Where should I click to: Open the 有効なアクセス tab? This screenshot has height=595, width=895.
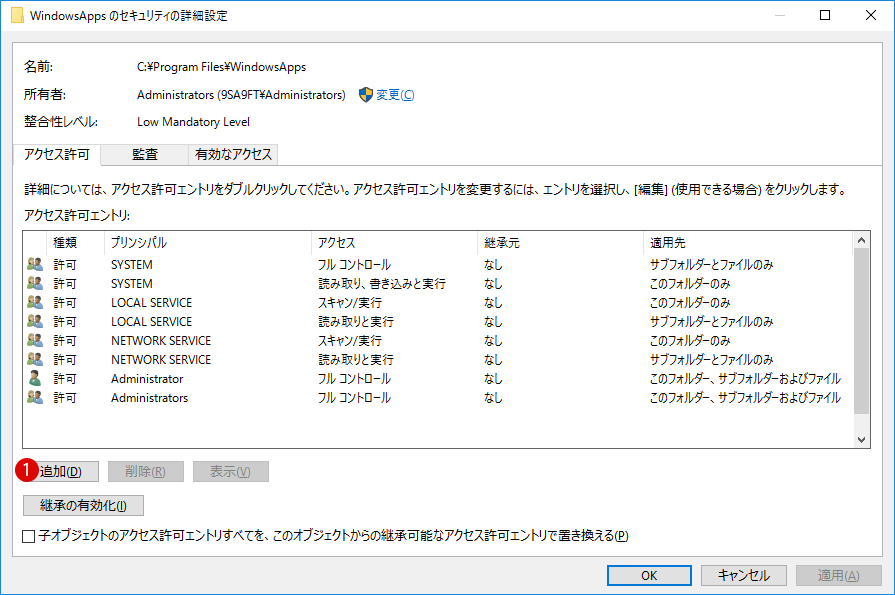point(233,155)
